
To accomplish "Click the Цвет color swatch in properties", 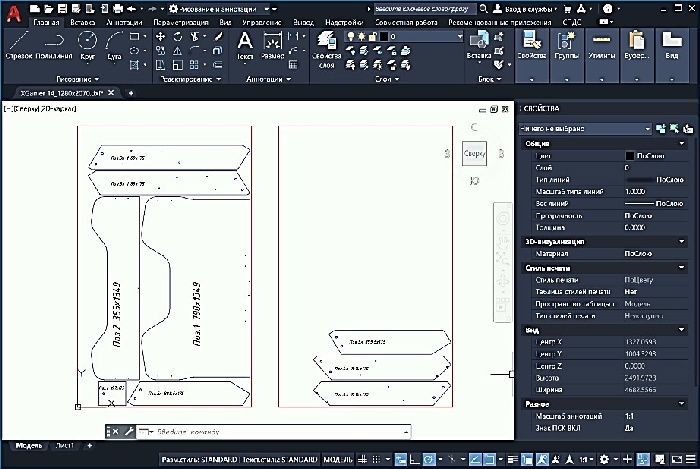I will [630, 156].
